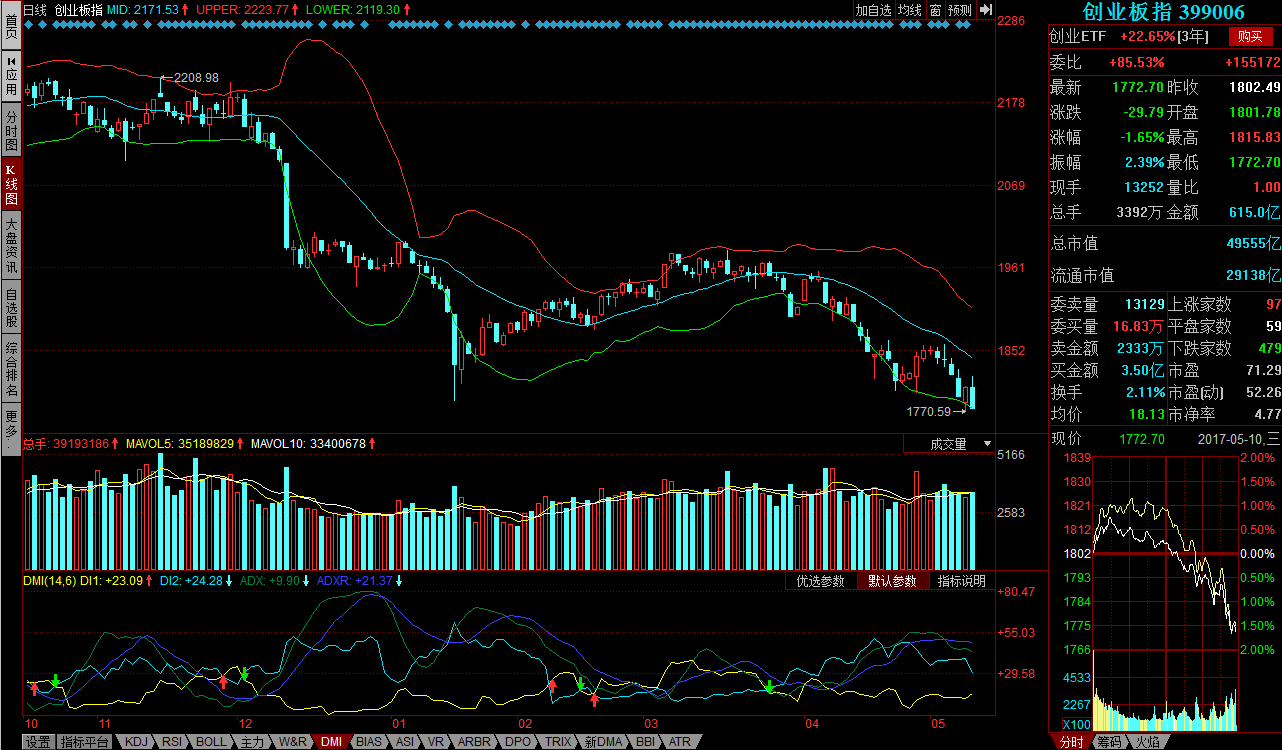Click the 换手 2.11% value

[x=1144, y=392]
